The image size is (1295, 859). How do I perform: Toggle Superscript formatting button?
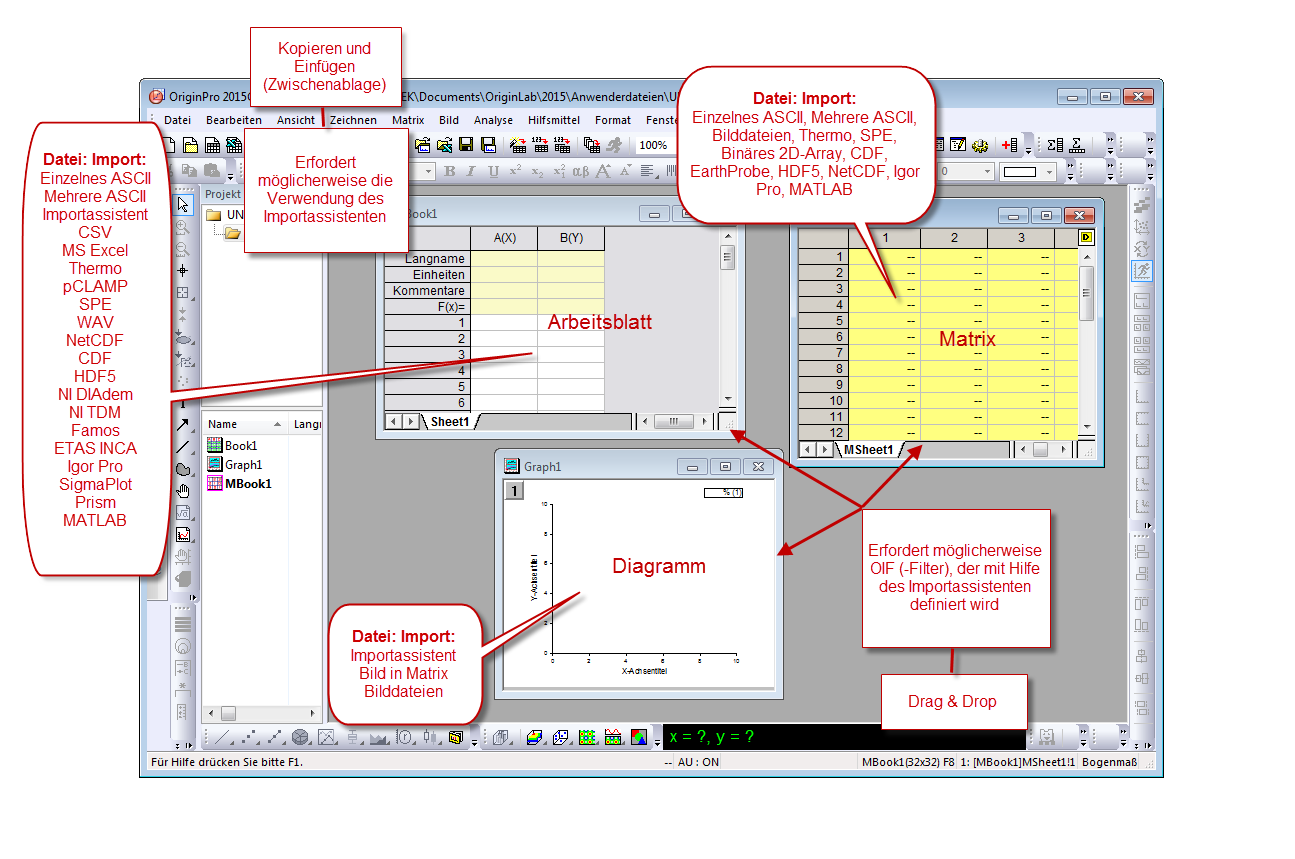pos(515,171)
